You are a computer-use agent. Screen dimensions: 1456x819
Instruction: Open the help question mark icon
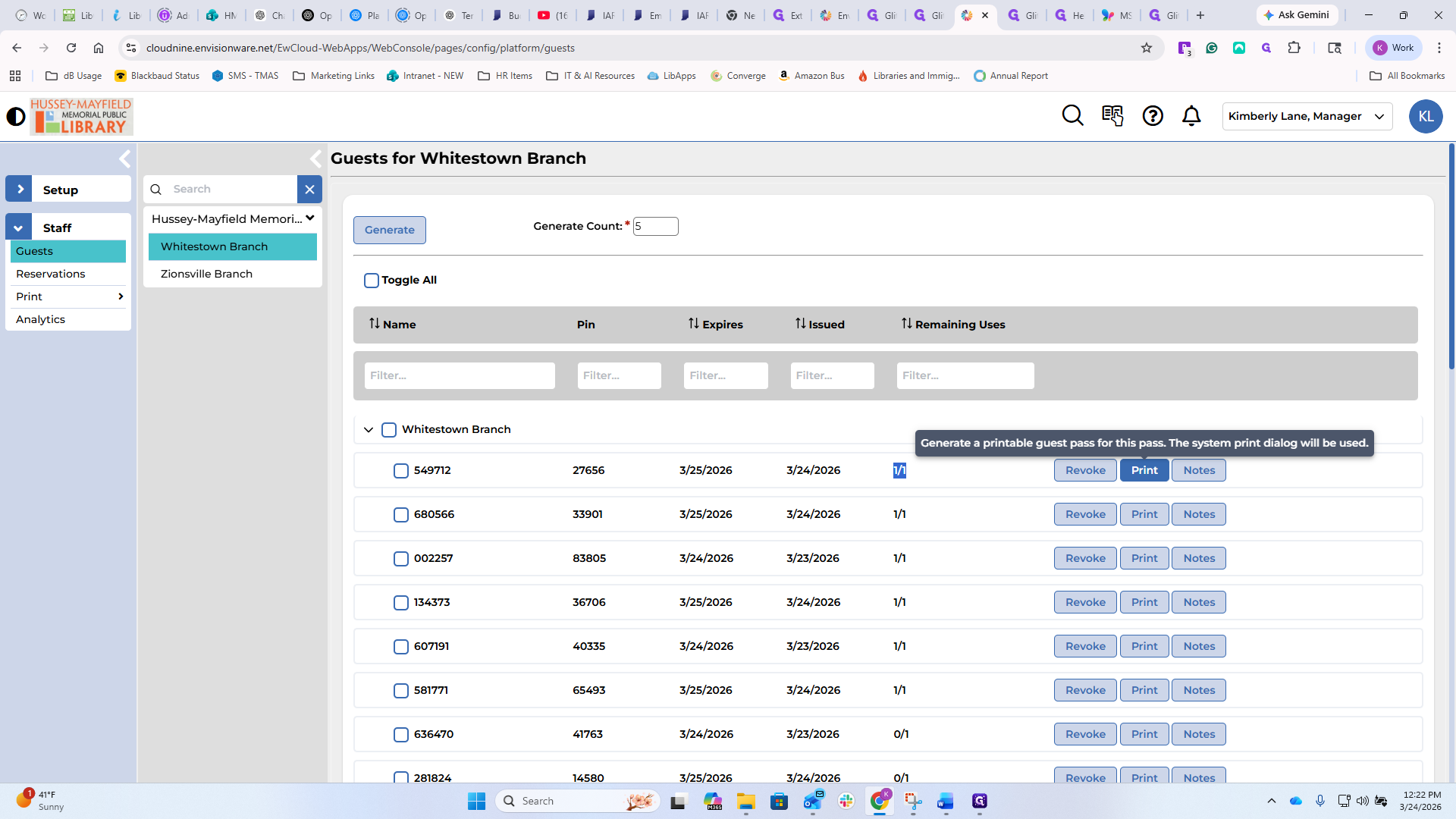(1153, 116)
